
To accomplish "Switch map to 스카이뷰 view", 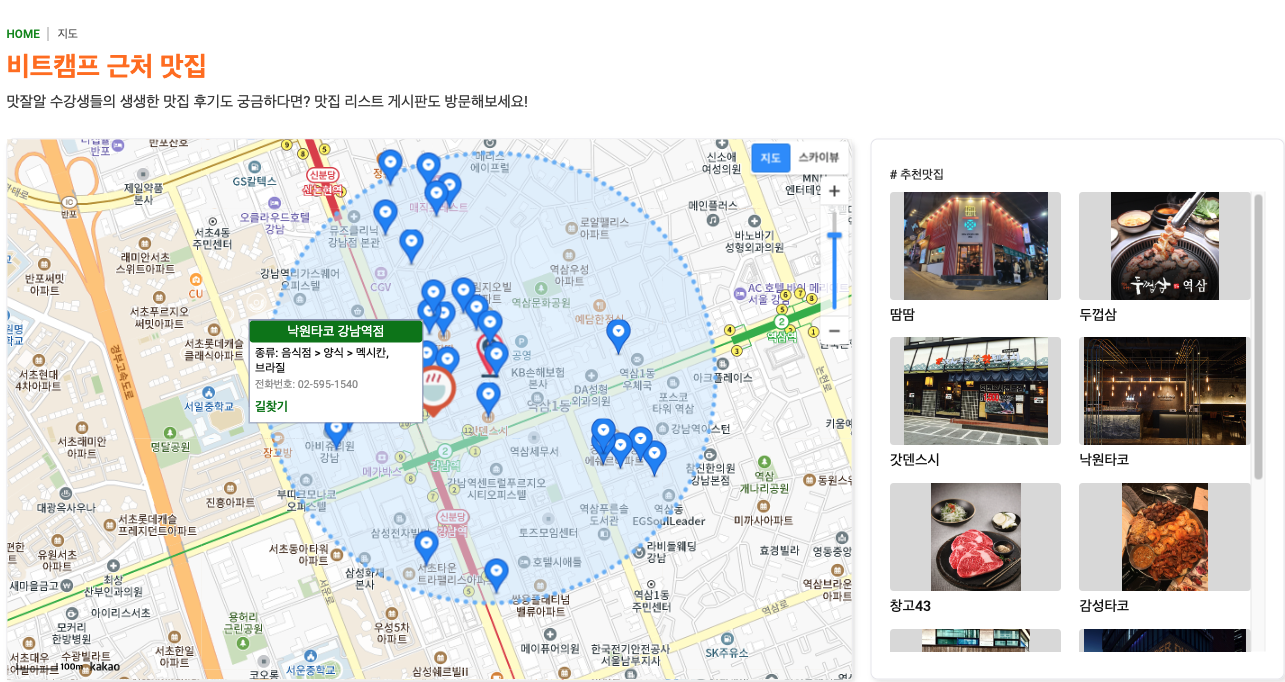I will 818,158.
